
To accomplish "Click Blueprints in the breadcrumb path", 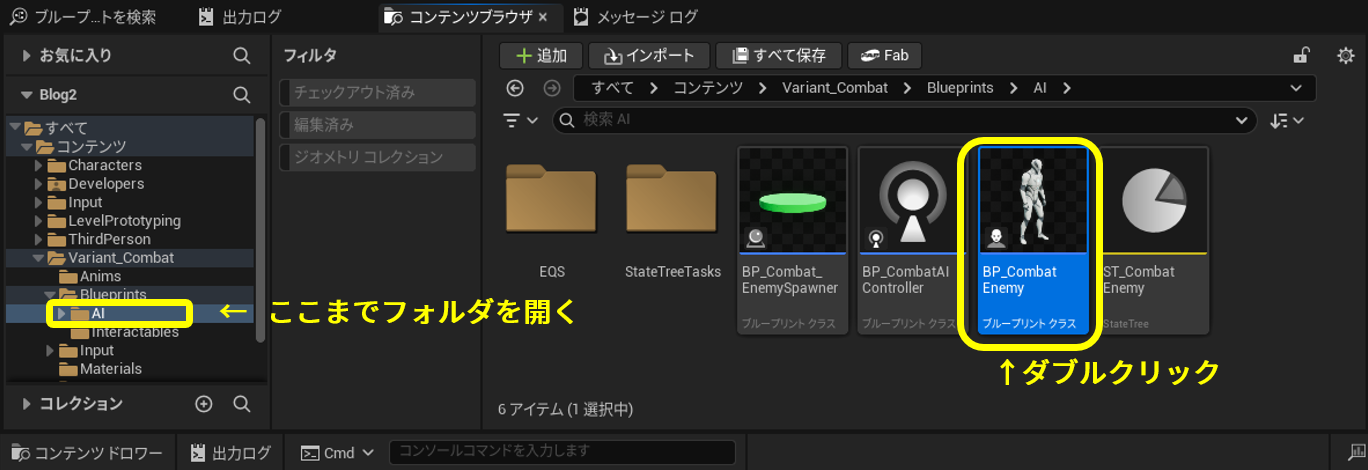I will [960, 88].
